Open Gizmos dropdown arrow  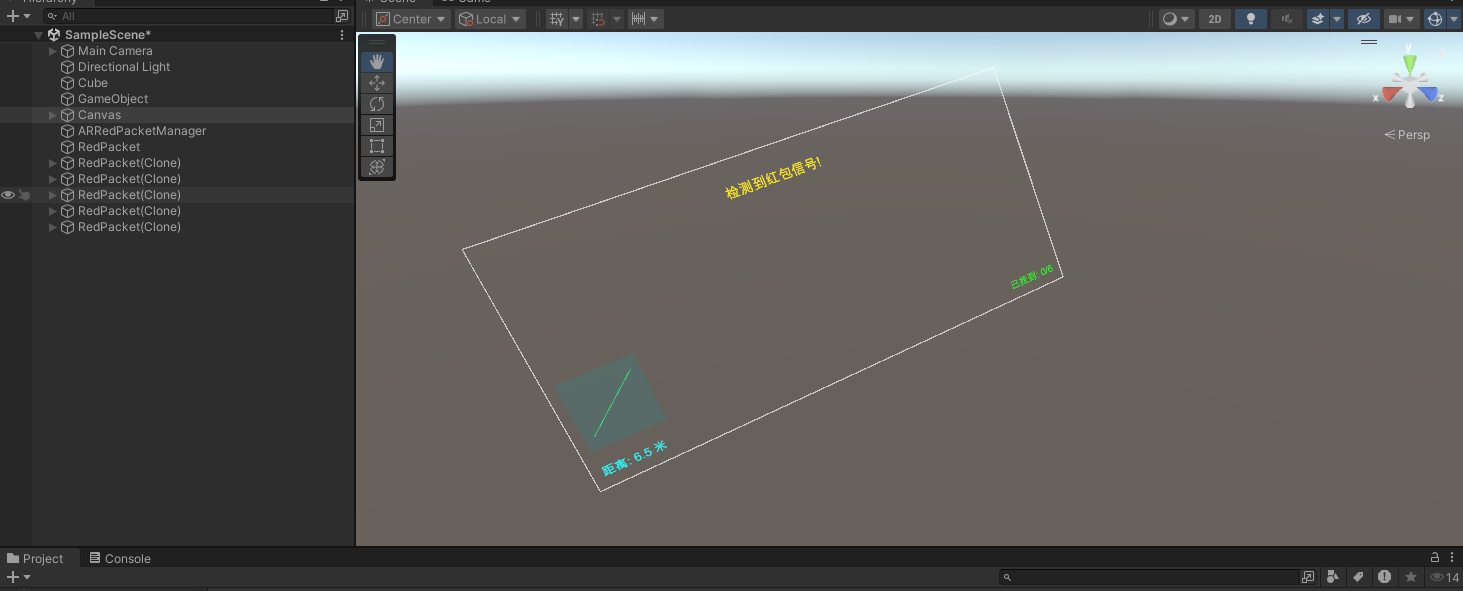pos(1453,19)
